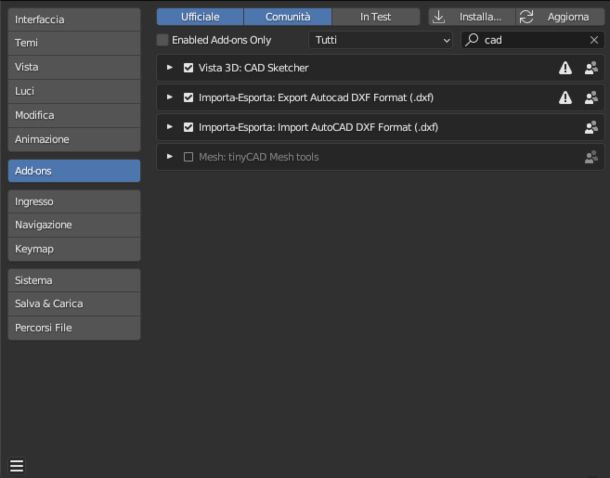This screenshot has width=610, height=478.
Task: Toggle the Enabled Add-ons Only checkbox
Action: (x=163, y=40)
